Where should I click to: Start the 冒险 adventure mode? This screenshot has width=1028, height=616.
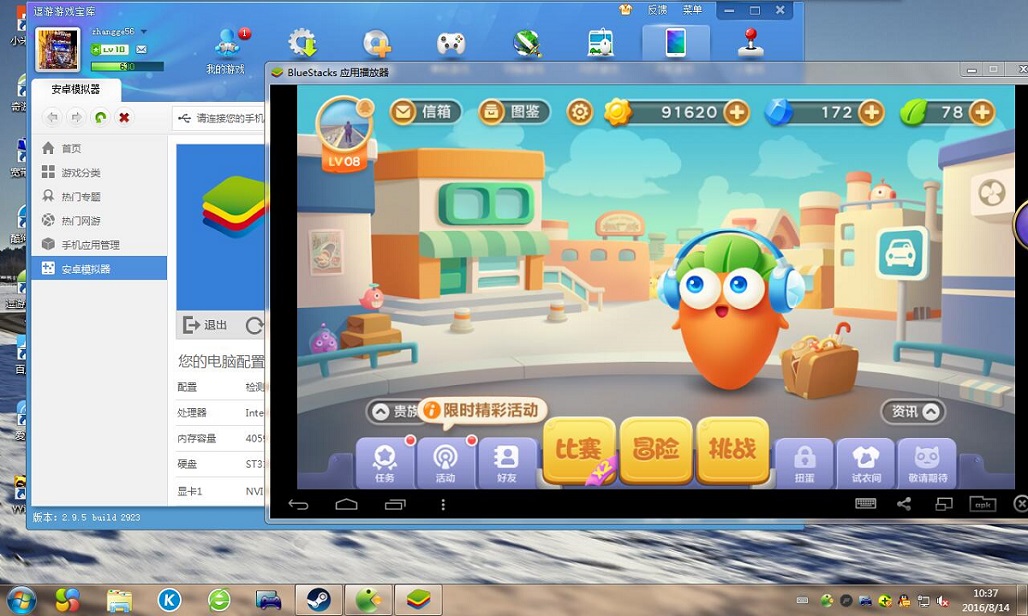click(656, 450)
